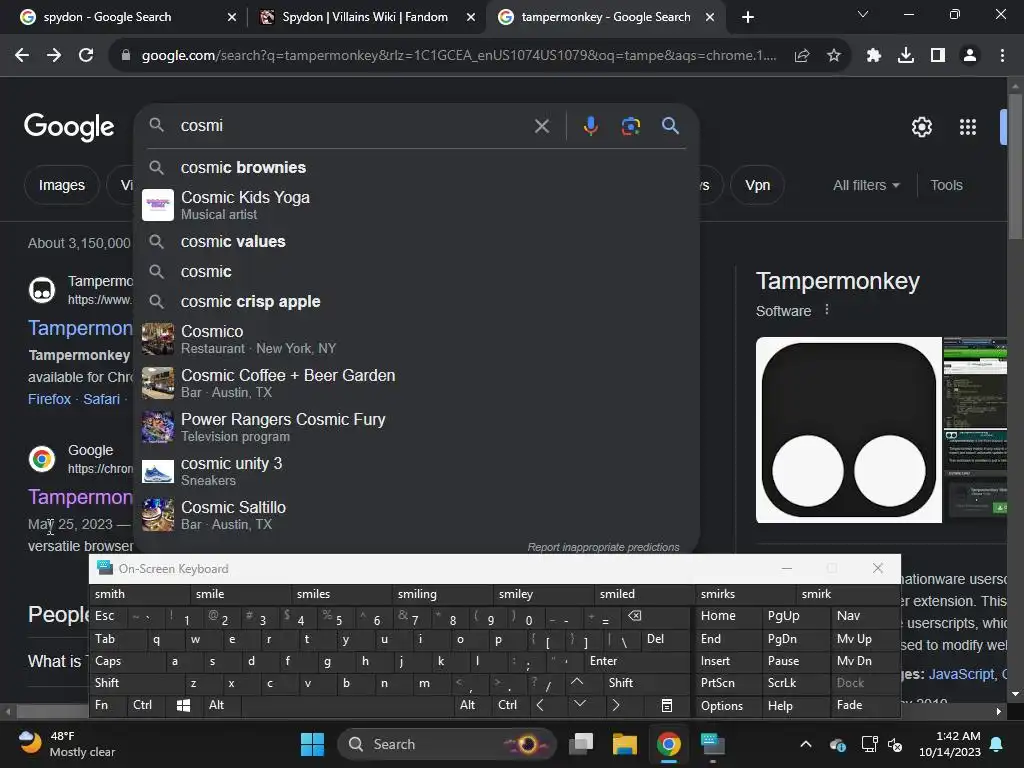Share this page from the address bar
This screenshot has width=1024, height=768.
[802, 56]
